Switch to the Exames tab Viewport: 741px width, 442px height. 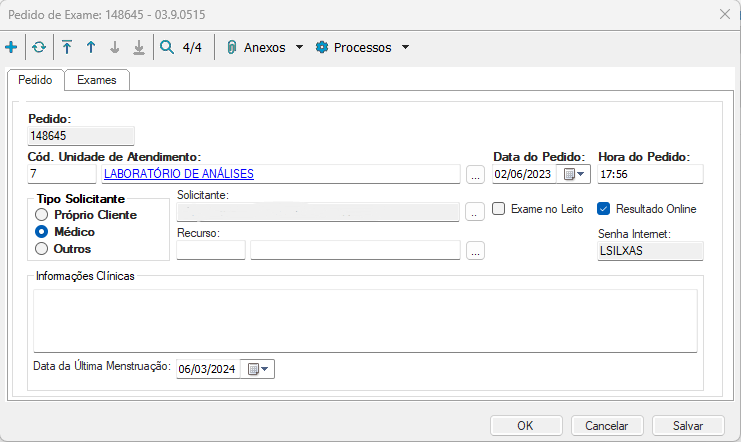coord(97,80)
